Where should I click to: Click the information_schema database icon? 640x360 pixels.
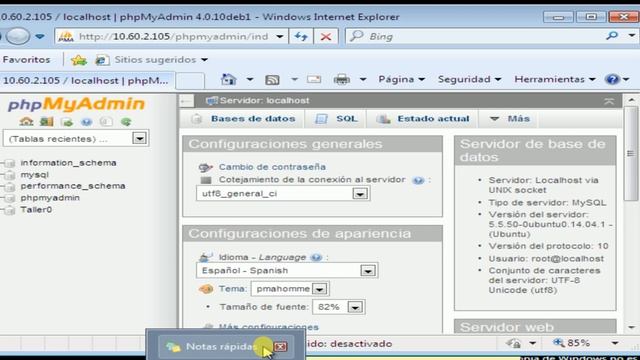pos(9,163)
